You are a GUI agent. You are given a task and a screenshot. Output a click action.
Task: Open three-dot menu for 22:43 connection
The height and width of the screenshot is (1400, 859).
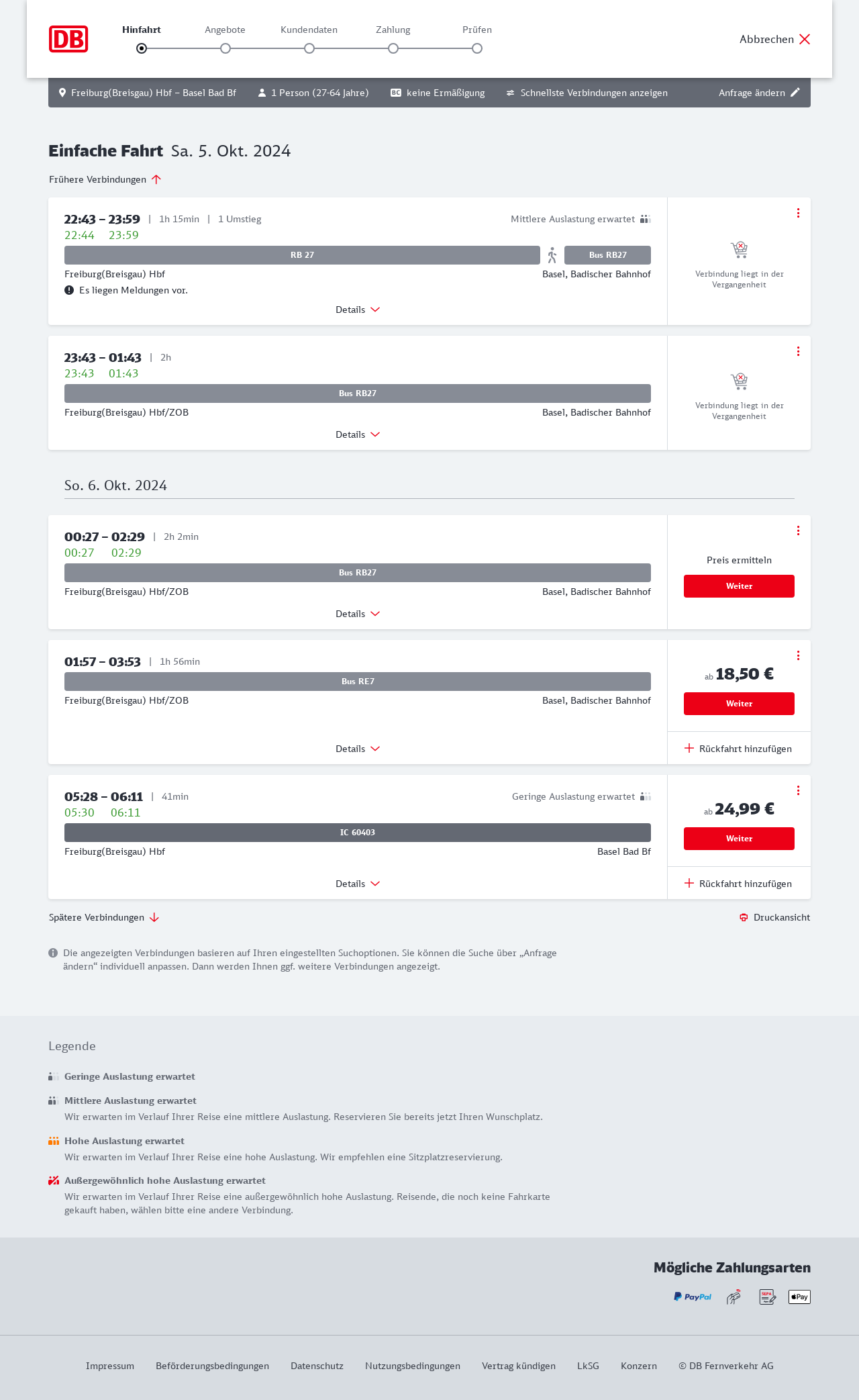(x=798, y=213)
